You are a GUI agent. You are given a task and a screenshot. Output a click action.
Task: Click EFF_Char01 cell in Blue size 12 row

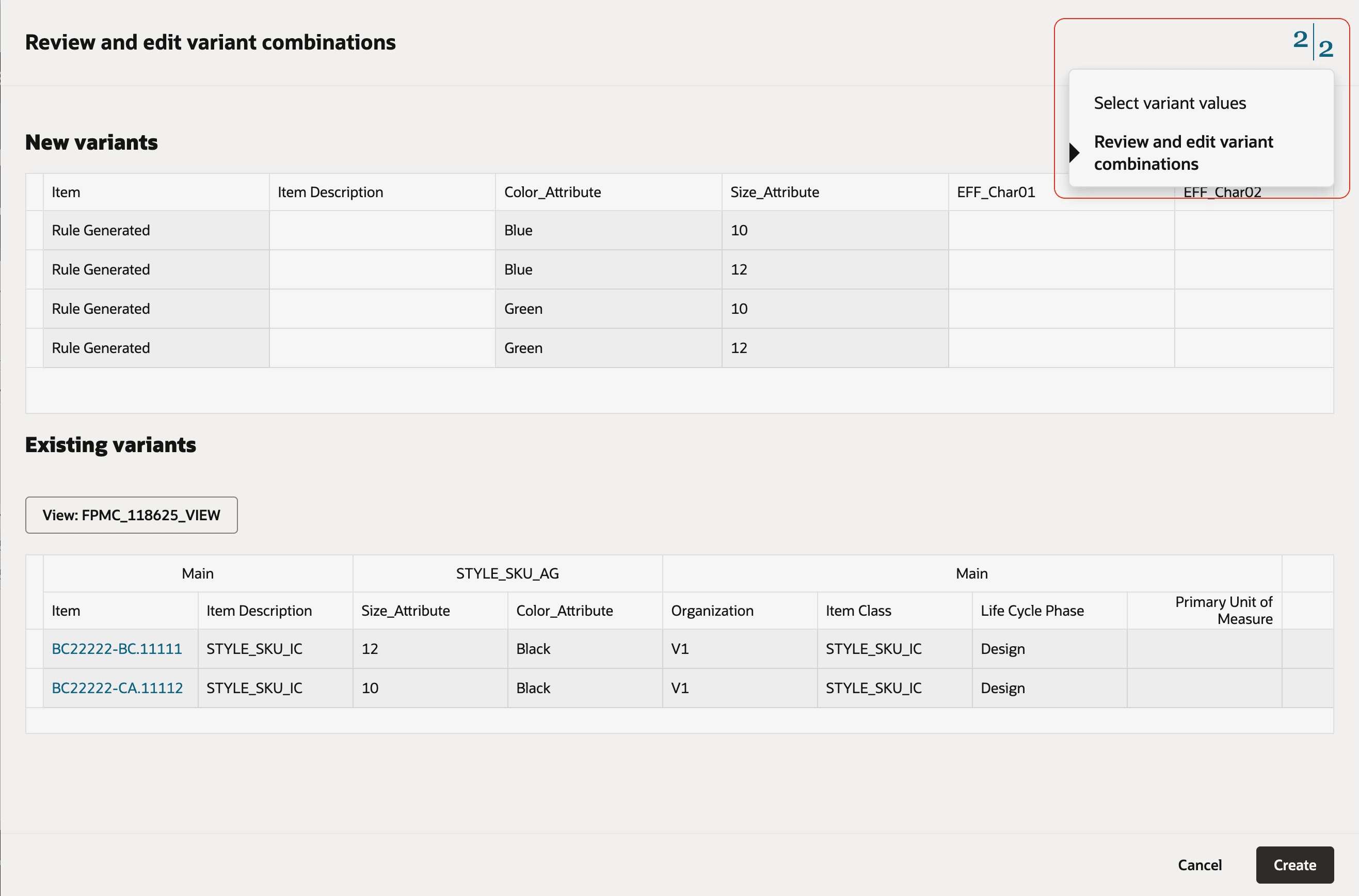[1061, 270]
